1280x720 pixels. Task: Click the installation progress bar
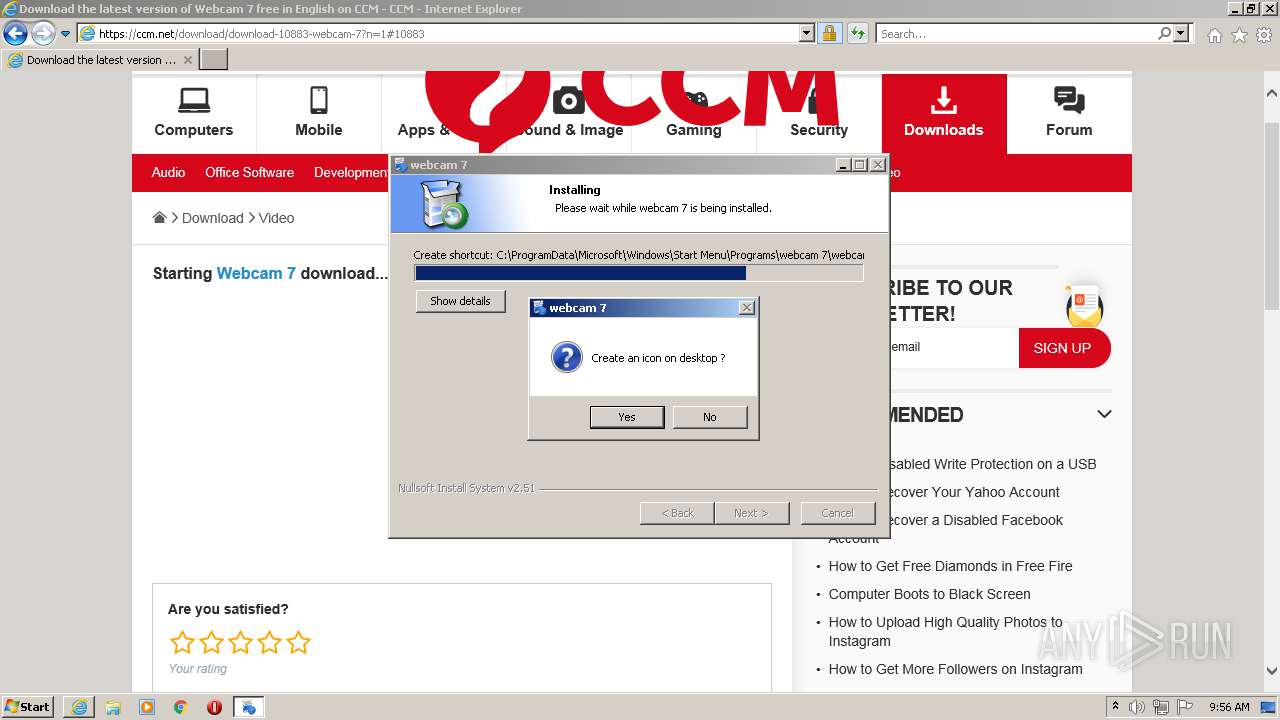[639, 273]
